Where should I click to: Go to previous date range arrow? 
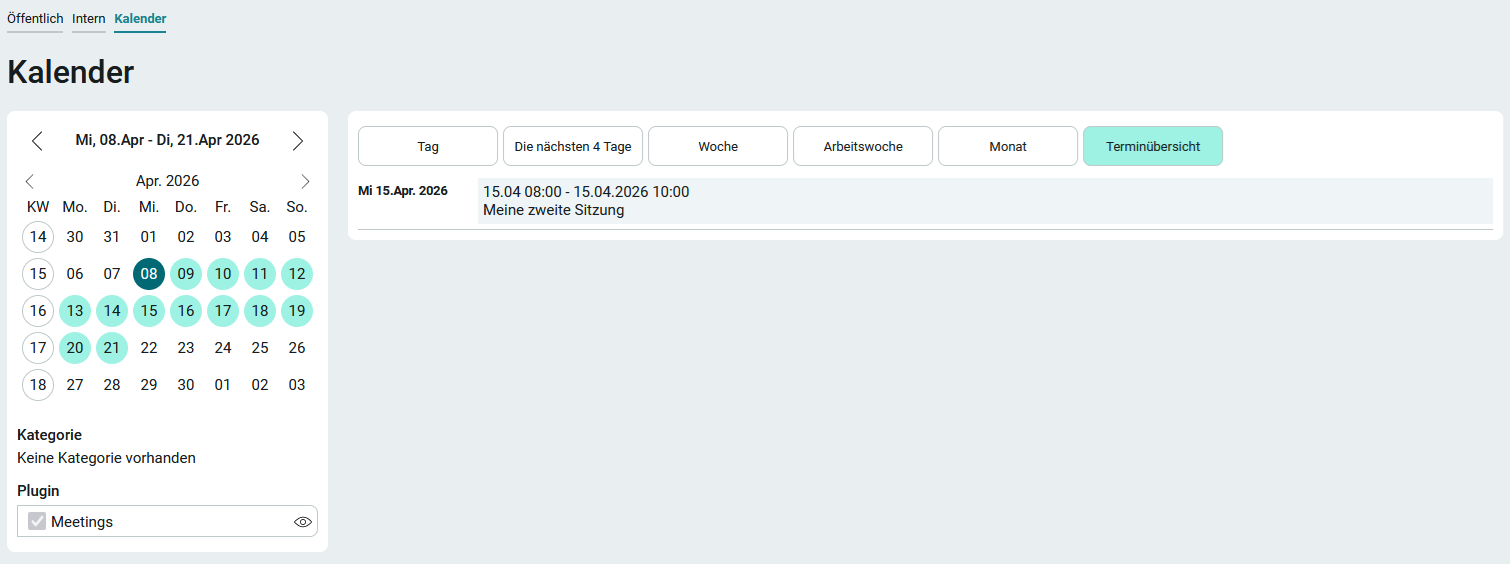pyautogui.click(x=37, y=141)
